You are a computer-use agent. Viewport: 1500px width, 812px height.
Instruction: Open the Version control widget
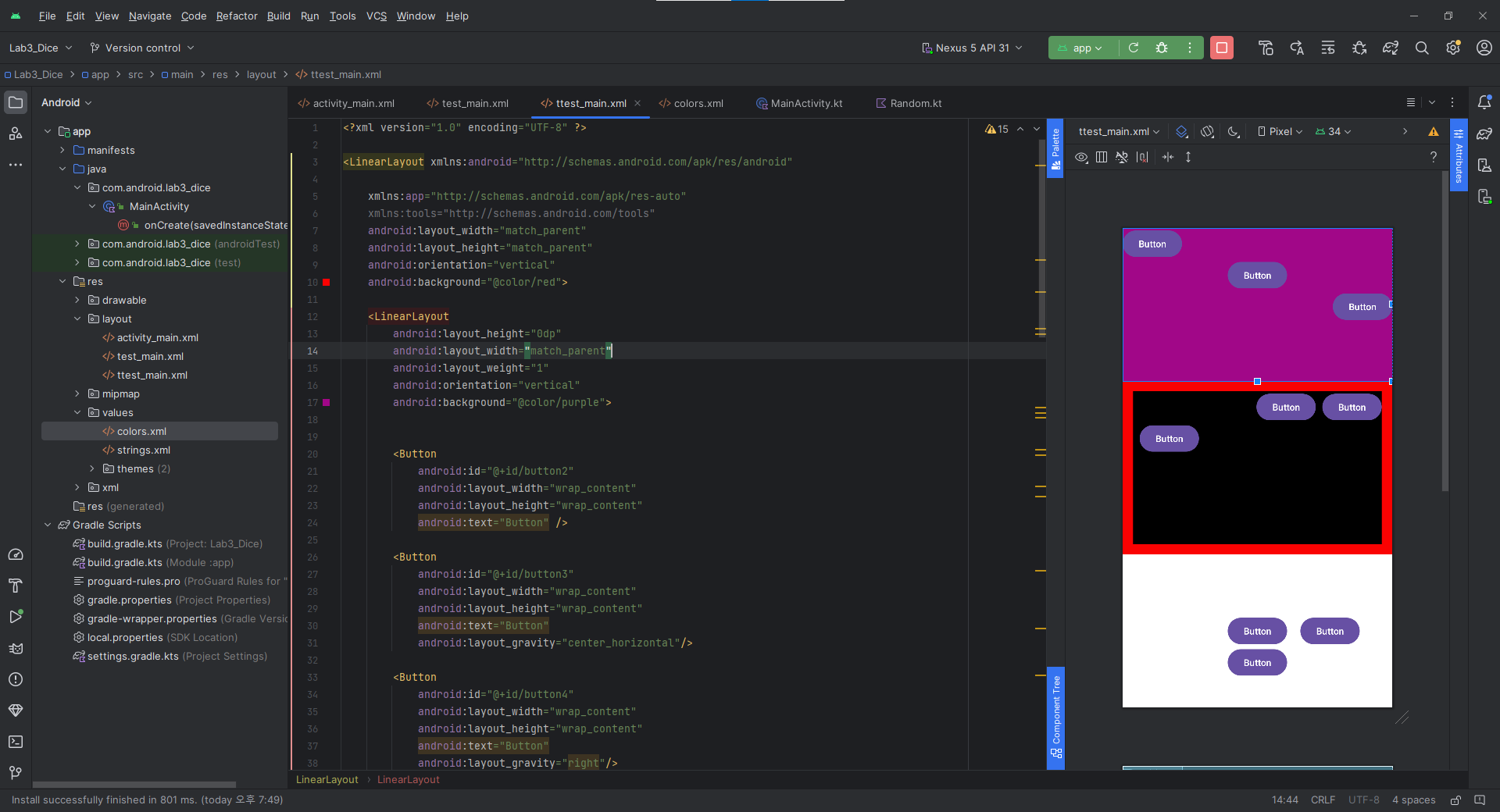pos(141,48)
